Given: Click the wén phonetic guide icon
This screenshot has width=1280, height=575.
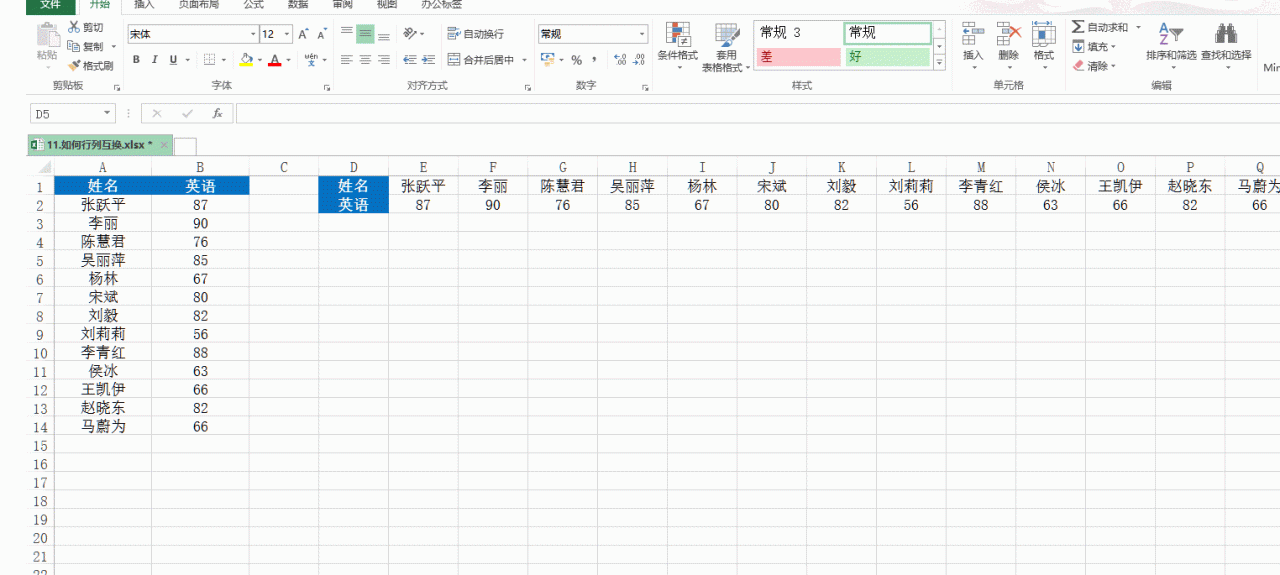Looking at the screenshot, I should [311, 60].
